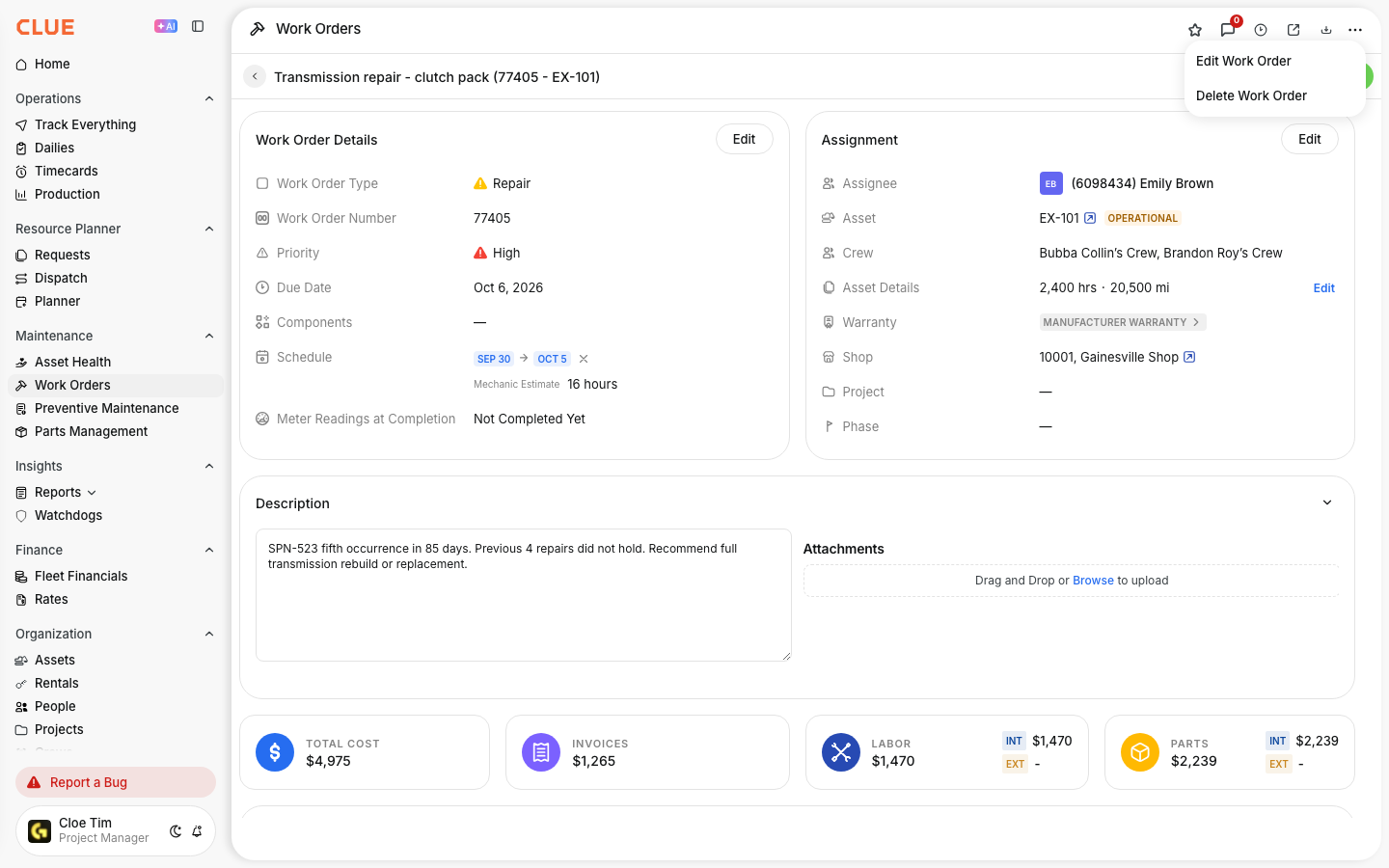Edit the Work Order Details card

(x=745, y=139)
